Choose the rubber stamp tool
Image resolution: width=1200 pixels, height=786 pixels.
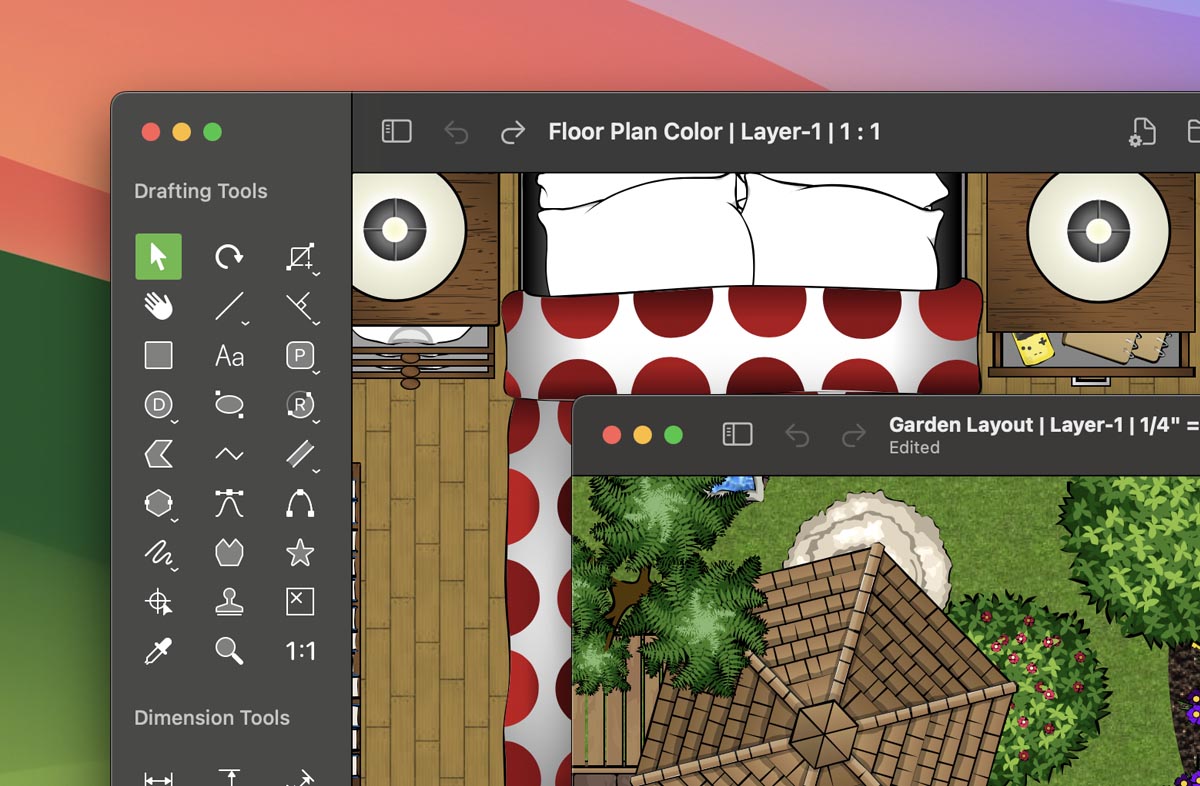tap(229, 601)
